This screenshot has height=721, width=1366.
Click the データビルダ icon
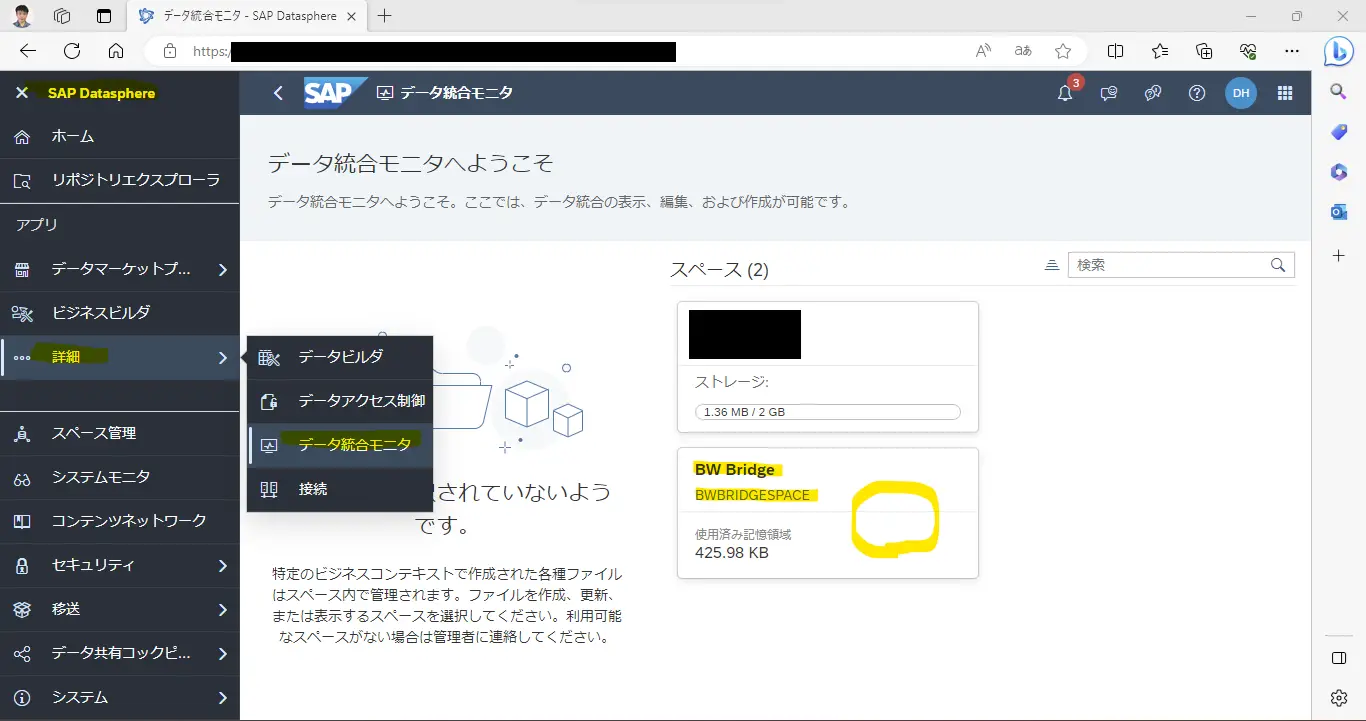point(268,357)
